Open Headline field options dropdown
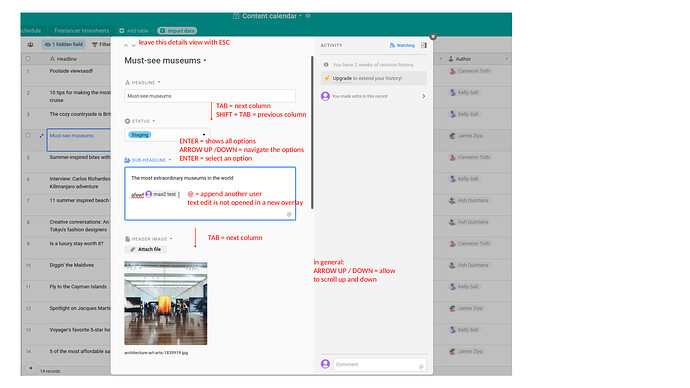Screen dimensions: 690x388 tap(159, 82)
